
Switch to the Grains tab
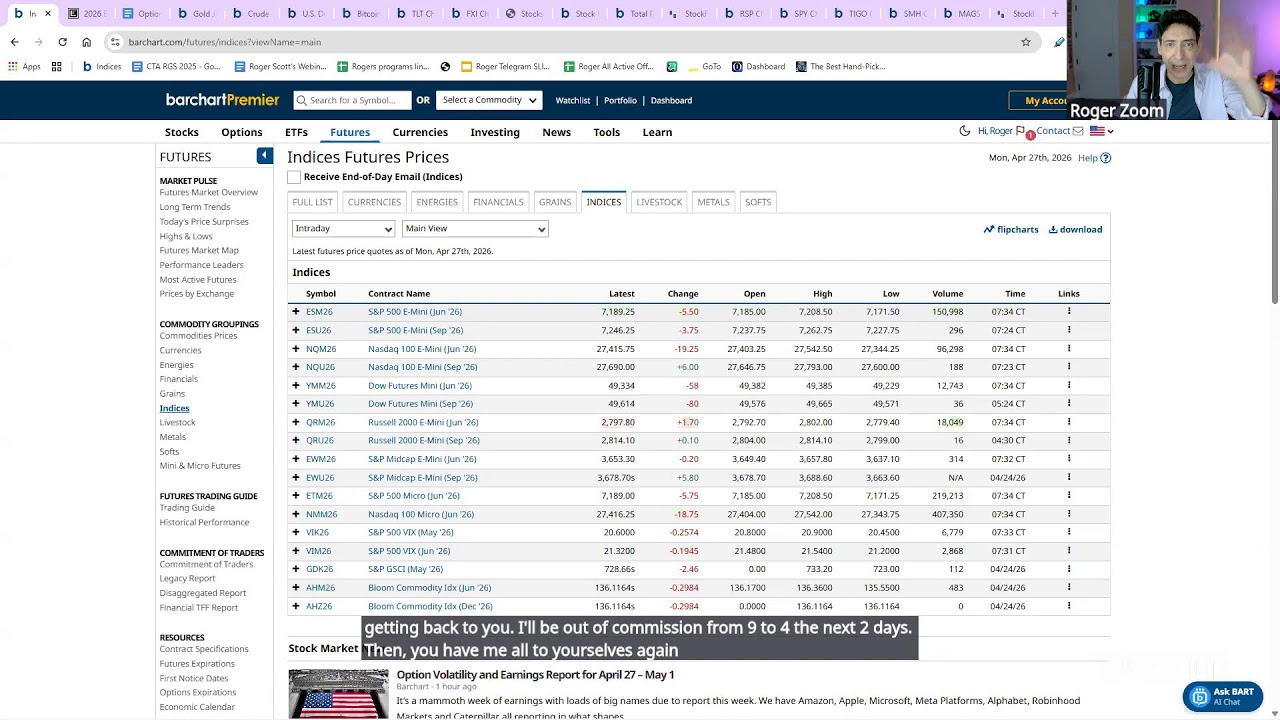(555, 202)
